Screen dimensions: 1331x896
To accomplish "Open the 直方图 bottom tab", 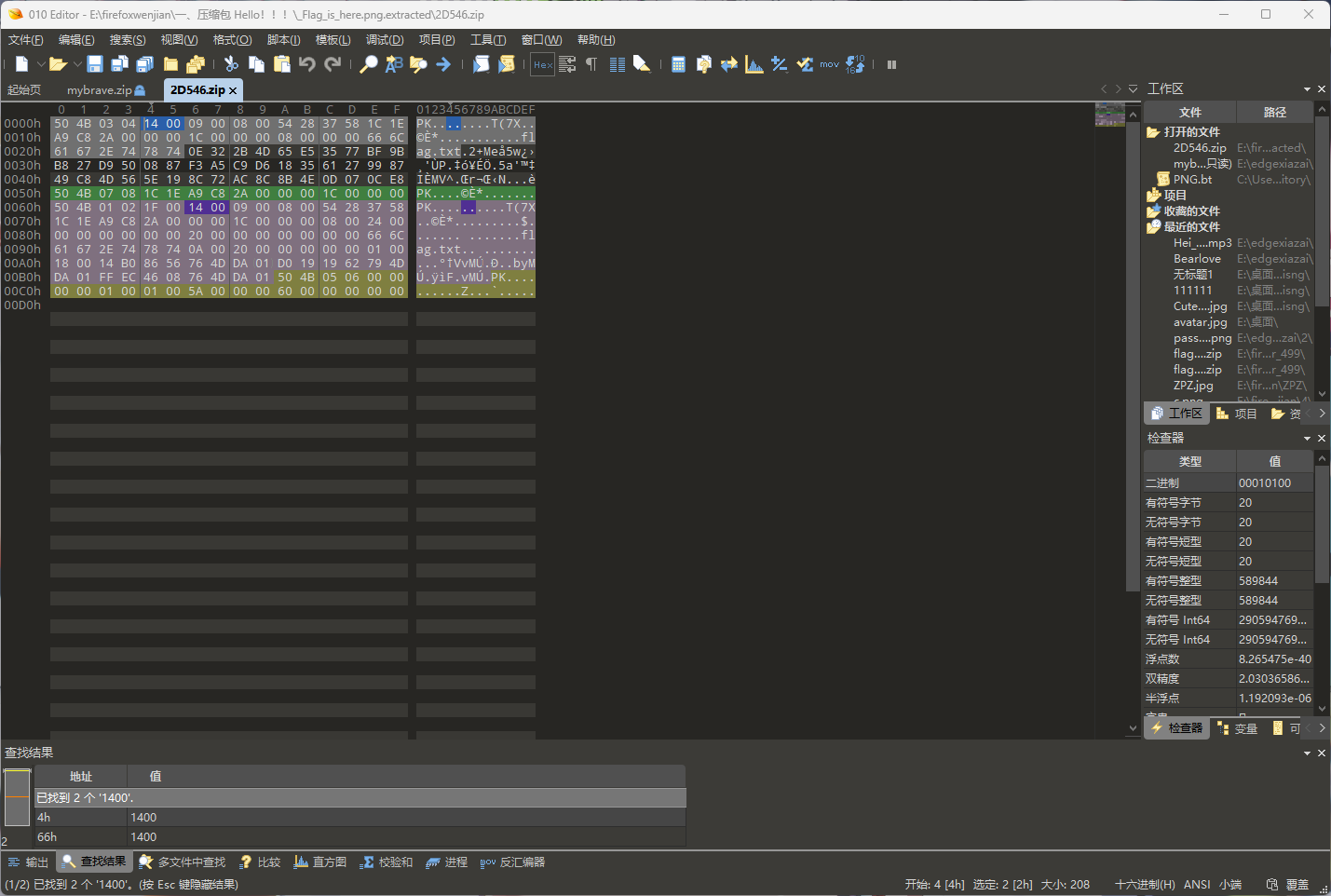I will pyautogui.click(x=320, y=862).
